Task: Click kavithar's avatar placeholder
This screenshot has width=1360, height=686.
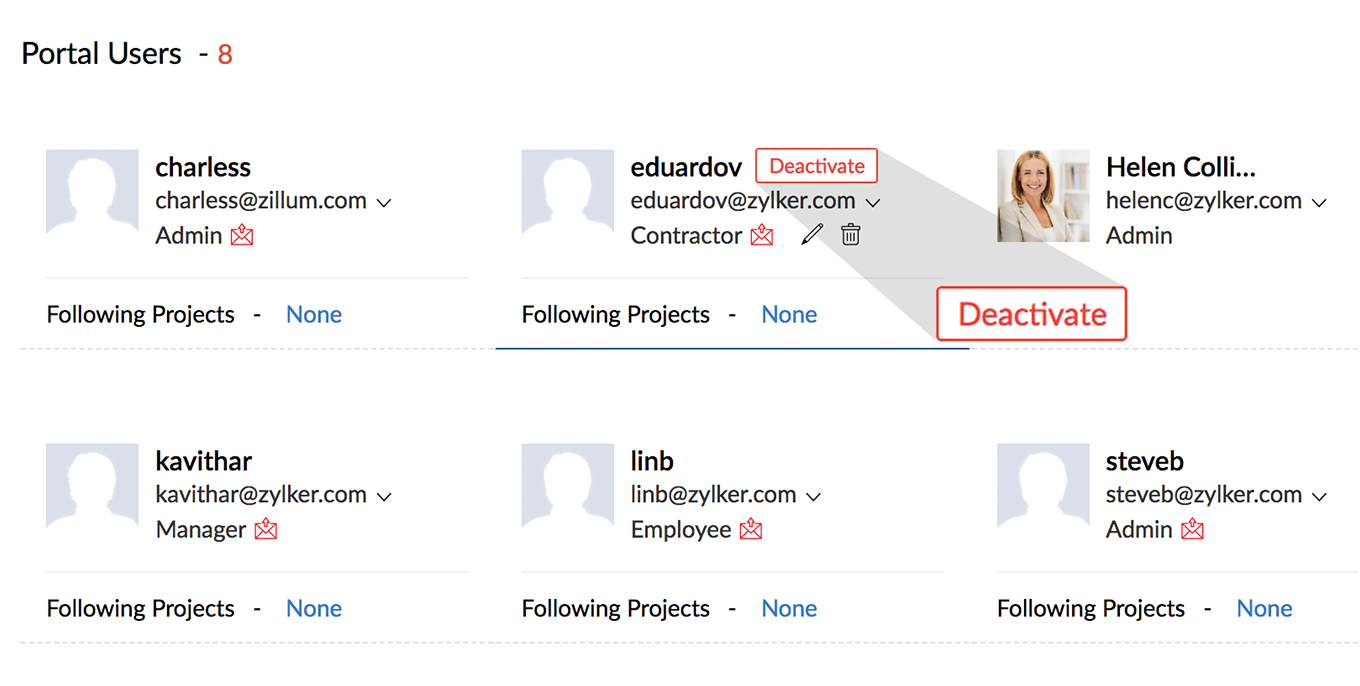Action: pos(92,490)
